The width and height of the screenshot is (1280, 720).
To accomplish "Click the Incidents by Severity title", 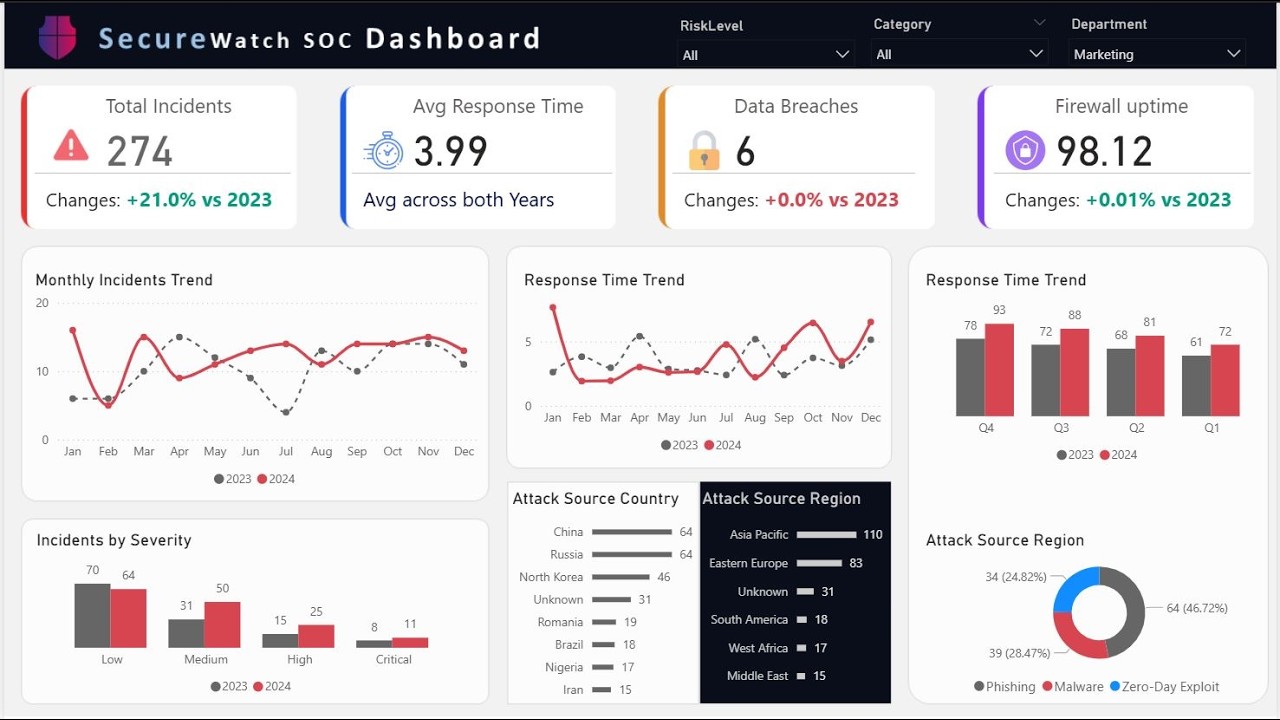I will (x=114, y=540).
